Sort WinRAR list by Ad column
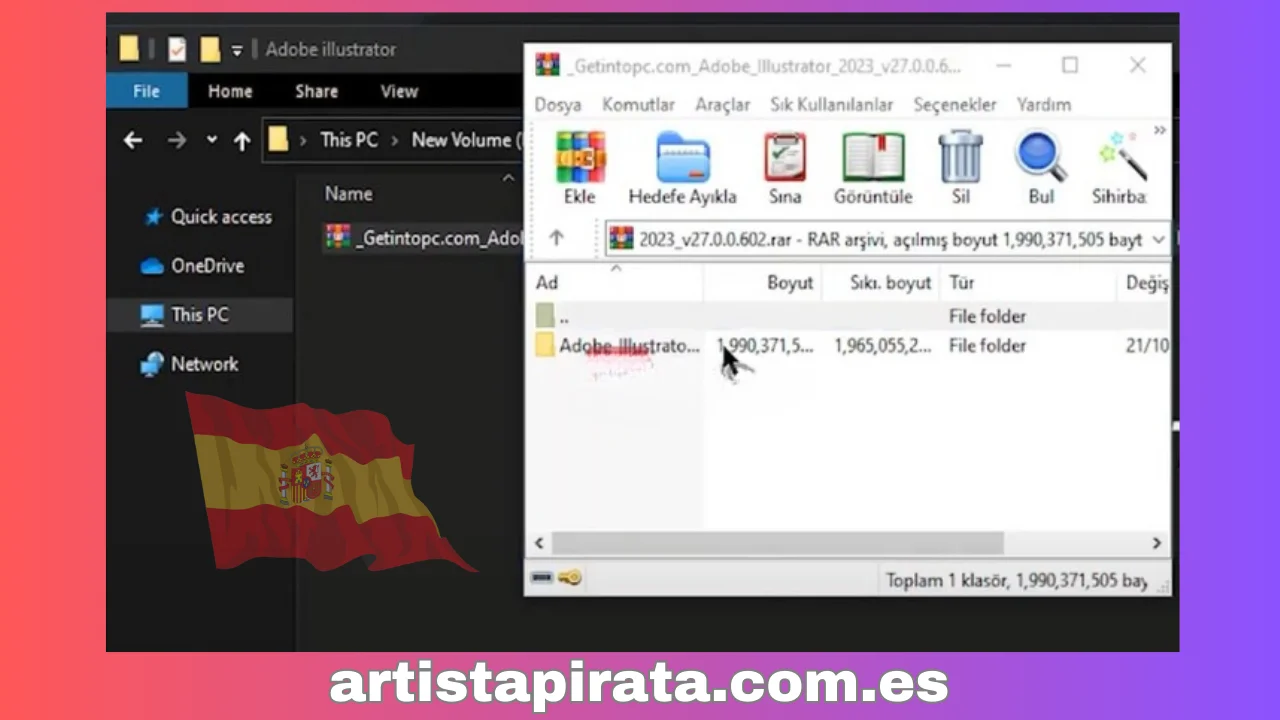Screen dimensions: 1280x720 pos(615,283)
